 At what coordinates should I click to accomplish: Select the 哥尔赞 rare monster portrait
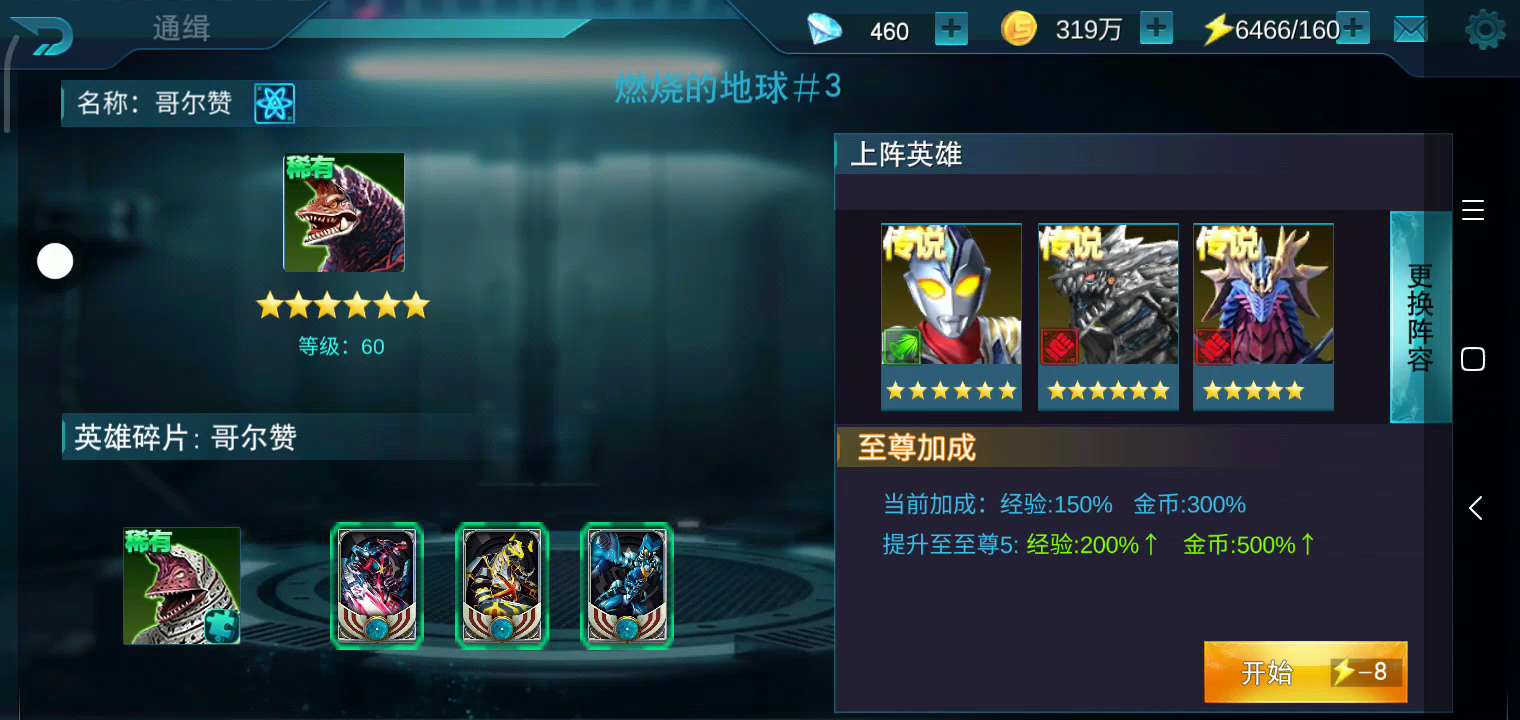pyautogui.click(x=344, y=212)
